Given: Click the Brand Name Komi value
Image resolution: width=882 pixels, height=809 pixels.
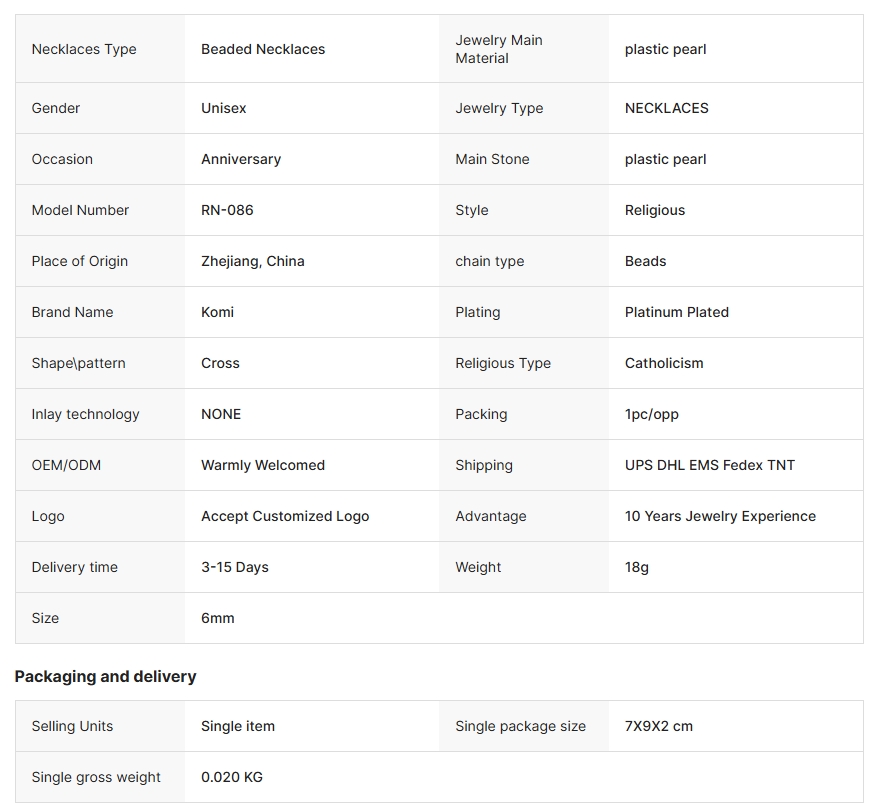Looking at the screenshot, I should 217,312.
